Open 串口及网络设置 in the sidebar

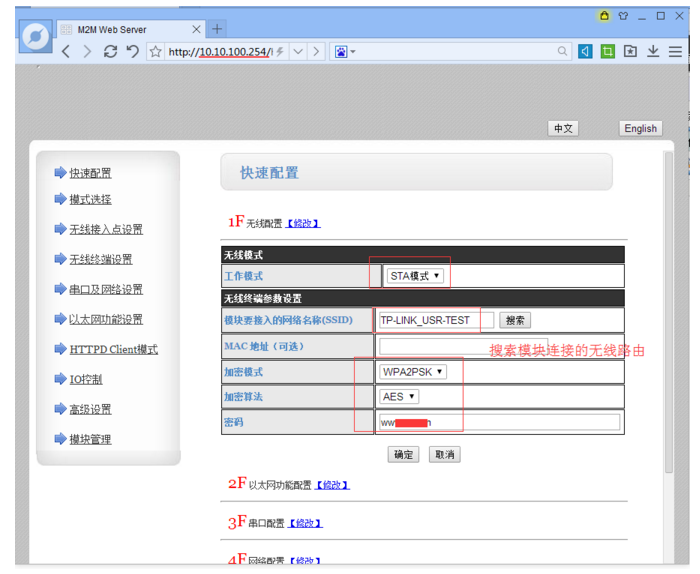(105, 290)
